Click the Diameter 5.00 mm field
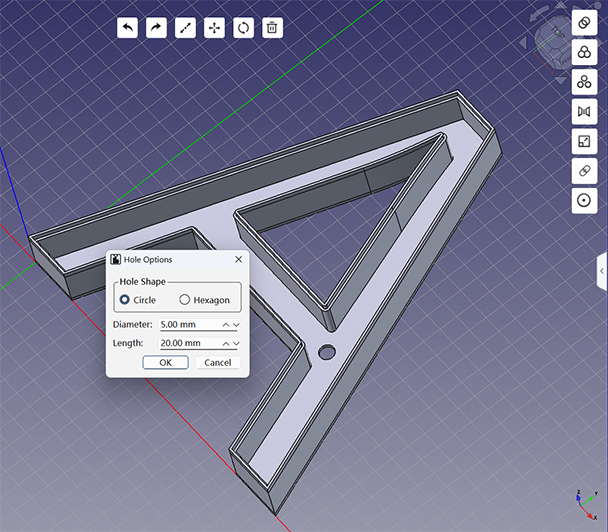The width and height of the screenshot is (608, 532). 200,325
